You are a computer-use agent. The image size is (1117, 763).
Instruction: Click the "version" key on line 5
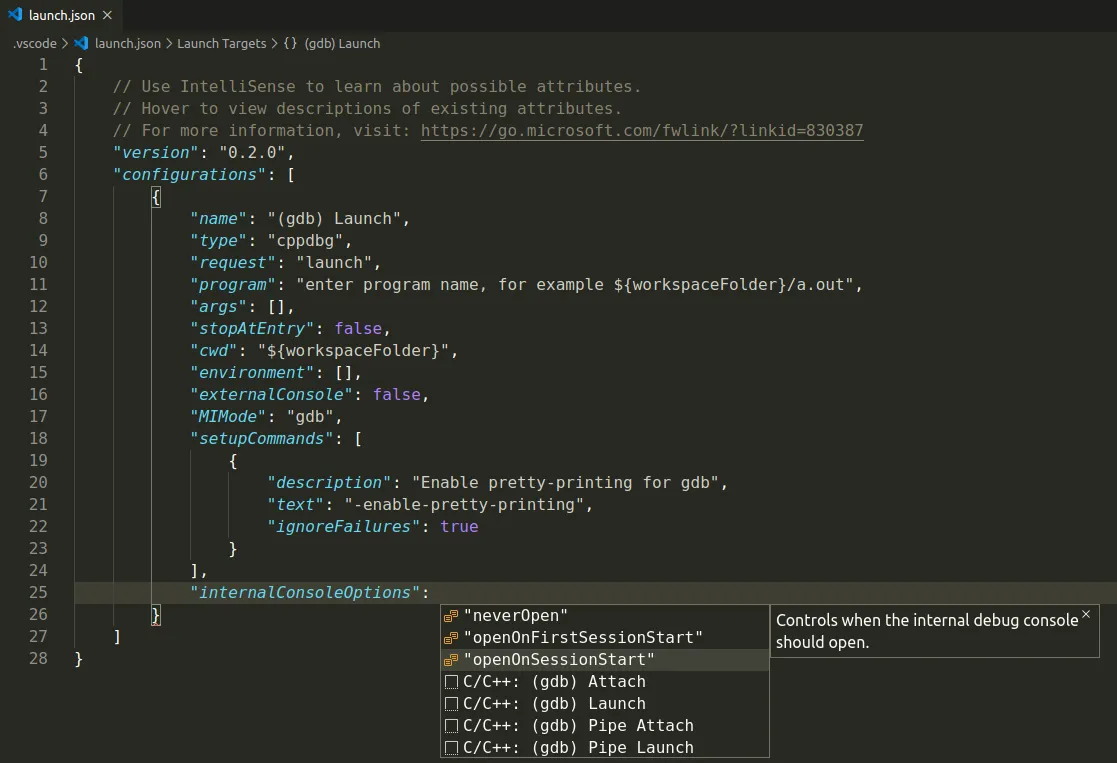point(155,152)
